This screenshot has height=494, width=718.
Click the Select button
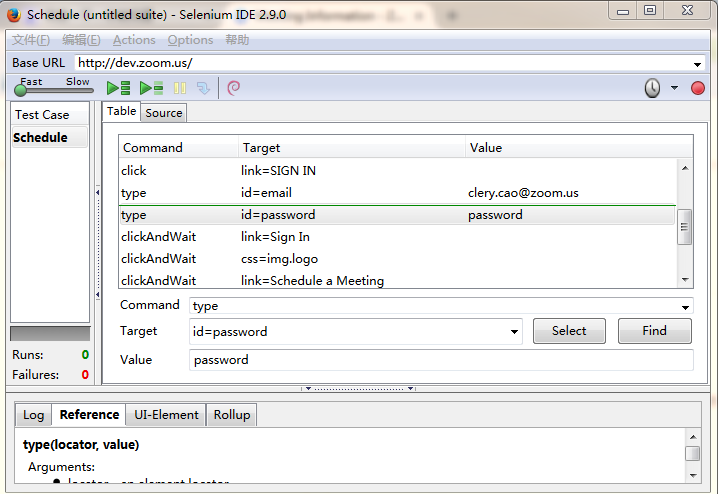(569, 331)
